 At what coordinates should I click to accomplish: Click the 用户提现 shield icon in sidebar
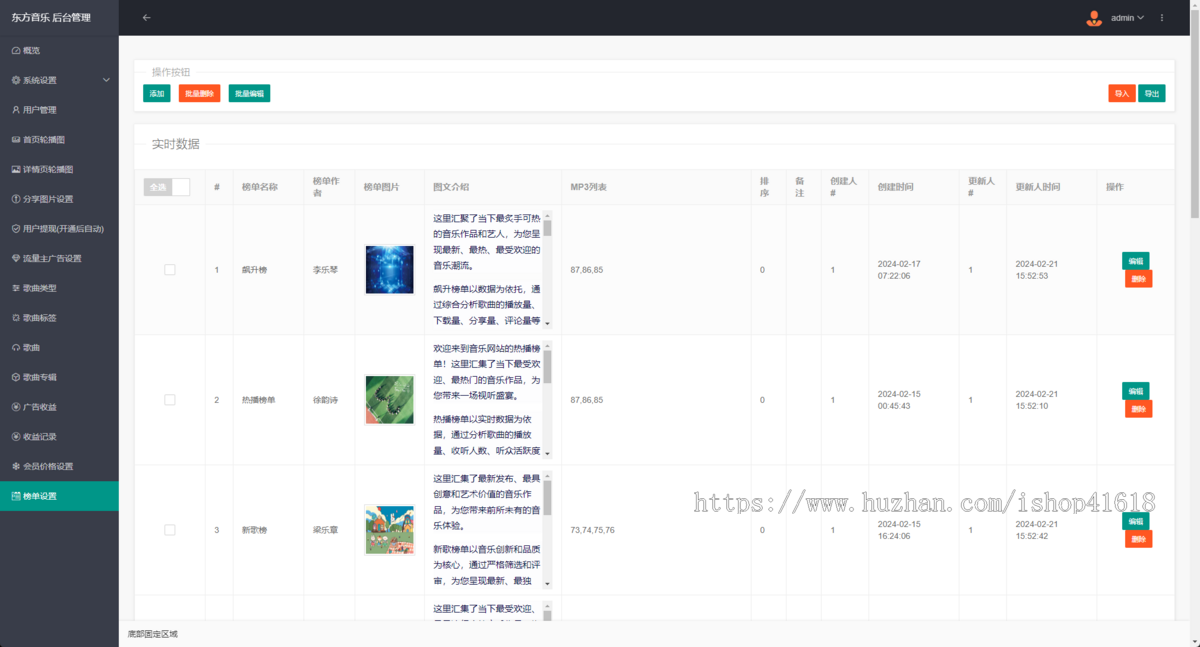pyautogui.click(x=16, y=229)
